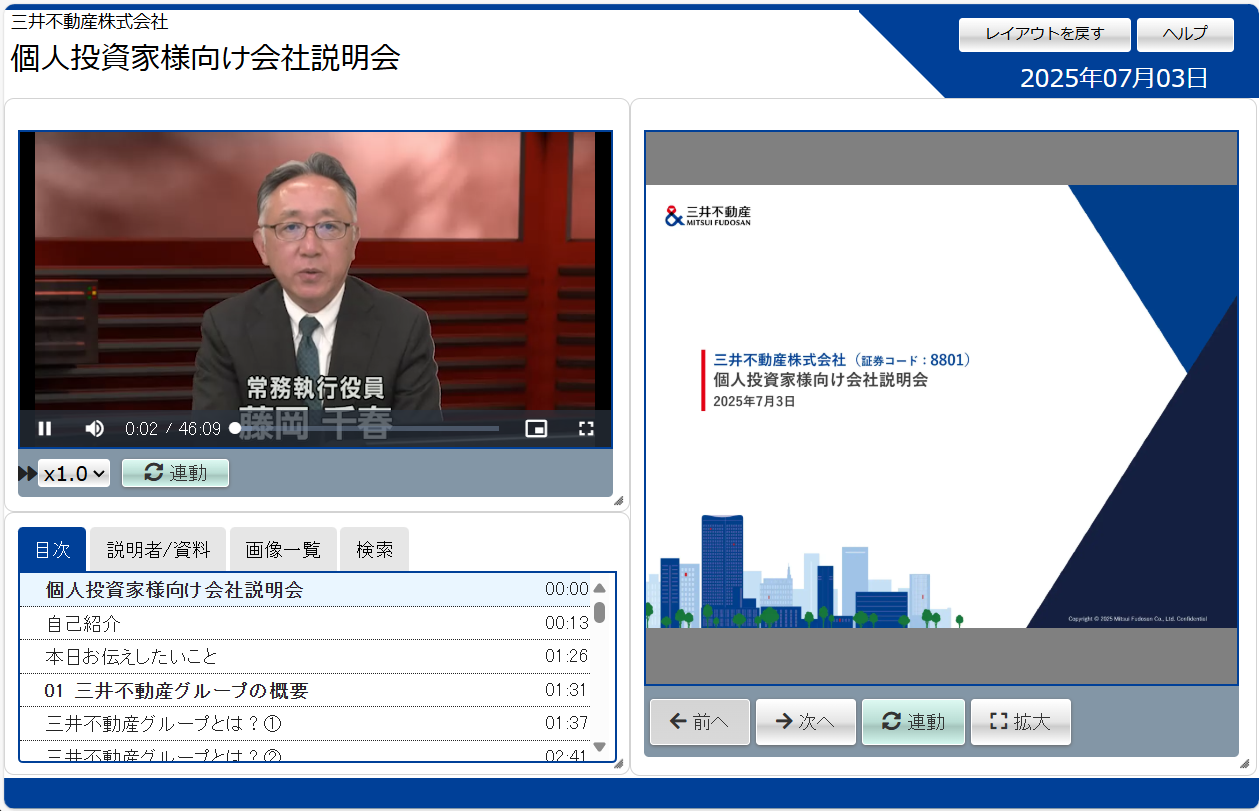Click the contents panel resize handle
Viewport: 1259px width, 811px height.
click(x=618, y=763)
